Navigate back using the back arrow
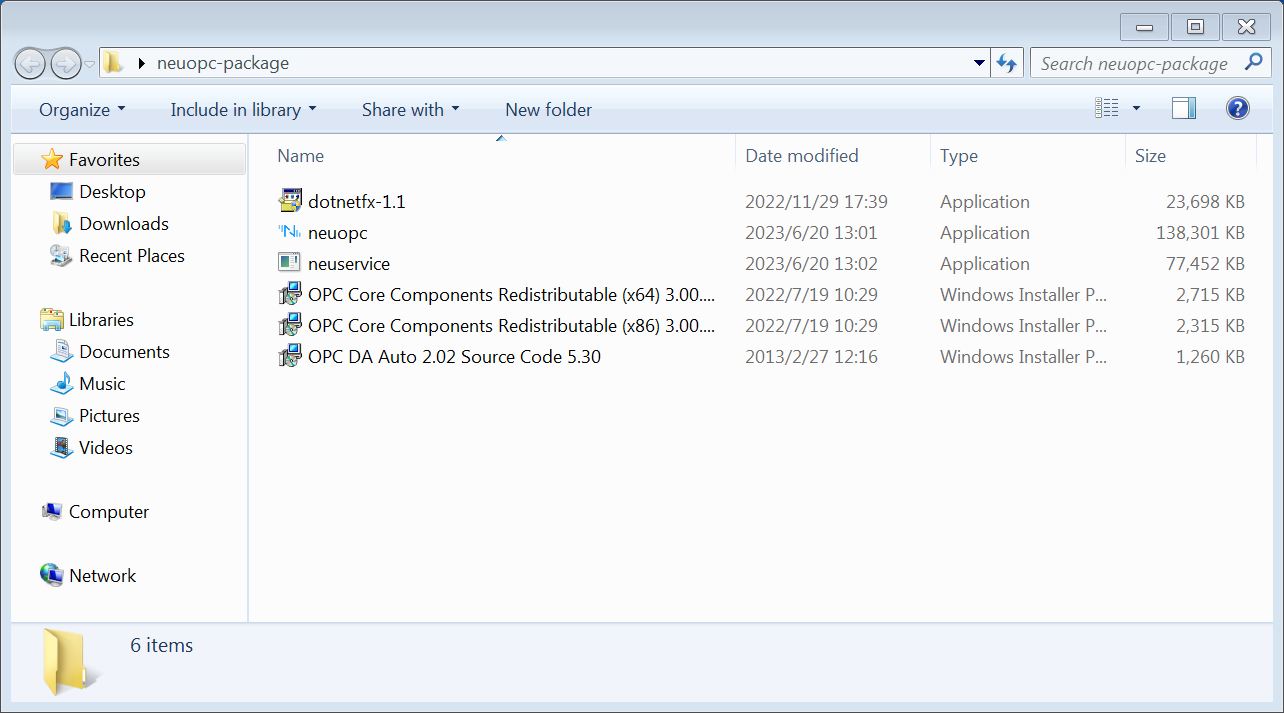The width and height of the screenshot is (1284, 713). (30, 62)
